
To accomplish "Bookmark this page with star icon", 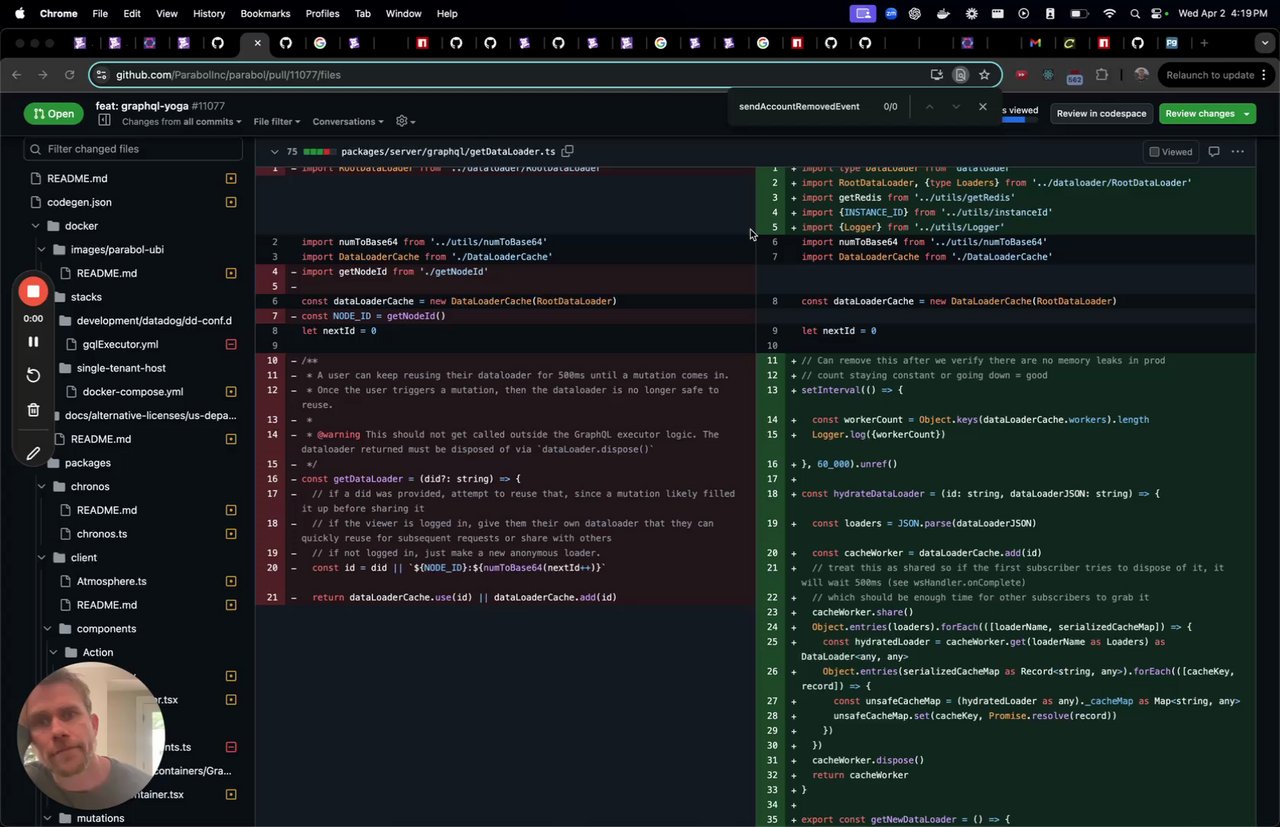I will [984, 75].
